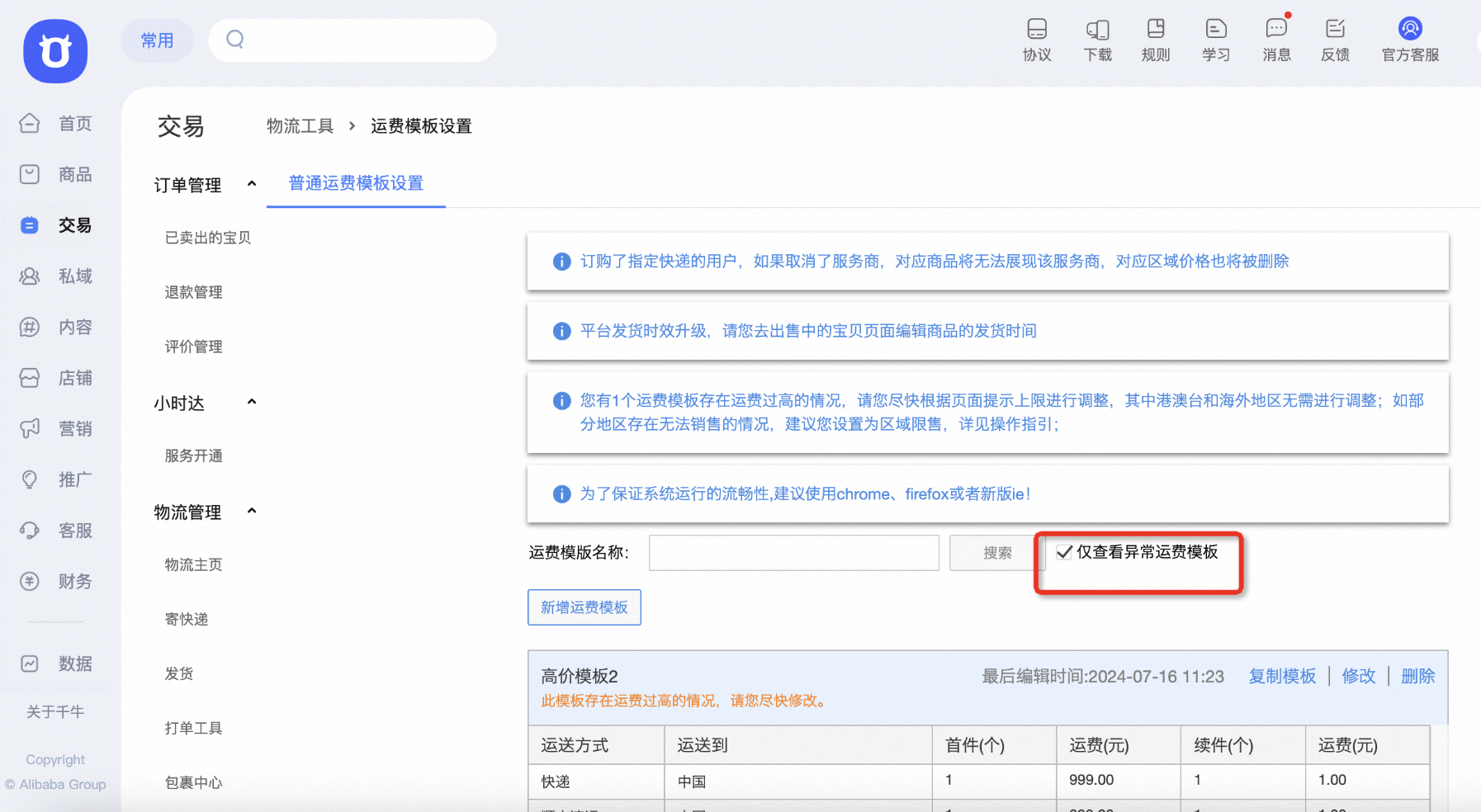Click the 运送方式 column header
Viewport: 1481px width, 812px height.
(596, 745)
